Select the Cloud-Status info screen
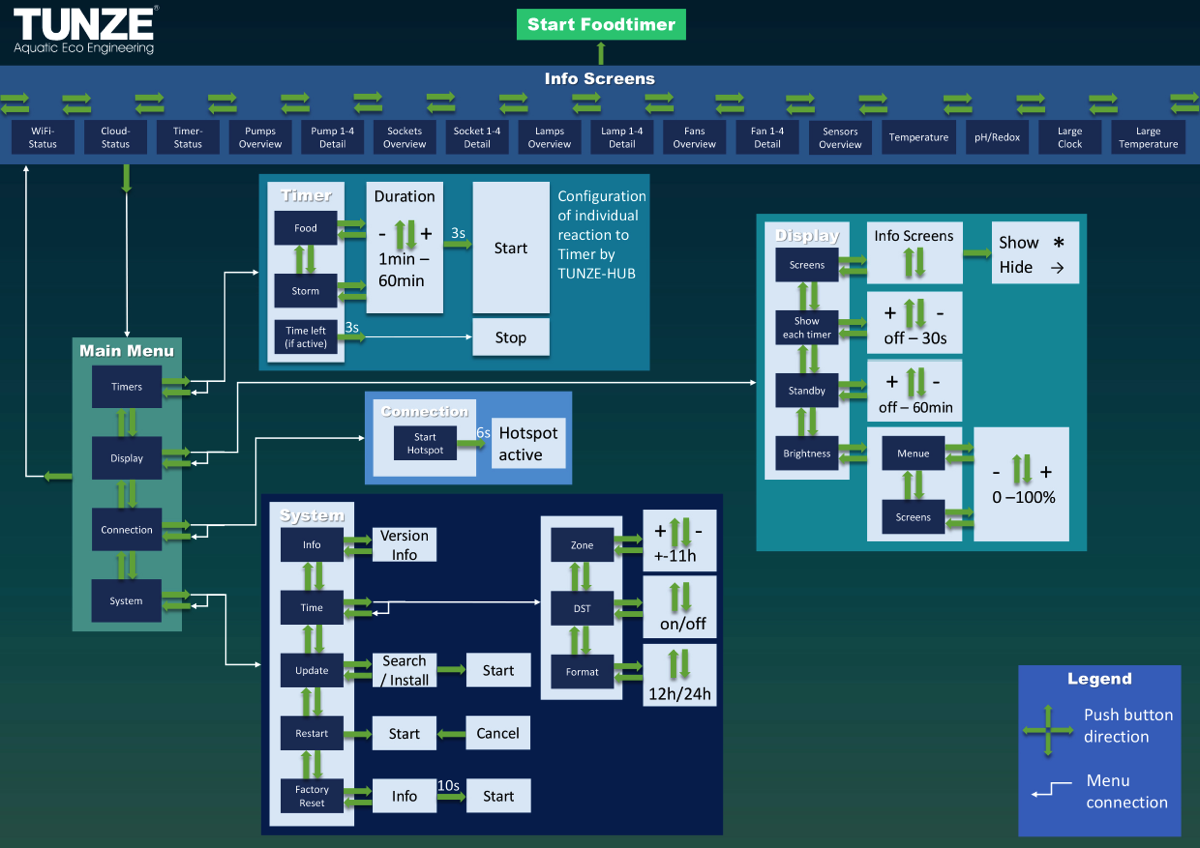 click(115, 137)
